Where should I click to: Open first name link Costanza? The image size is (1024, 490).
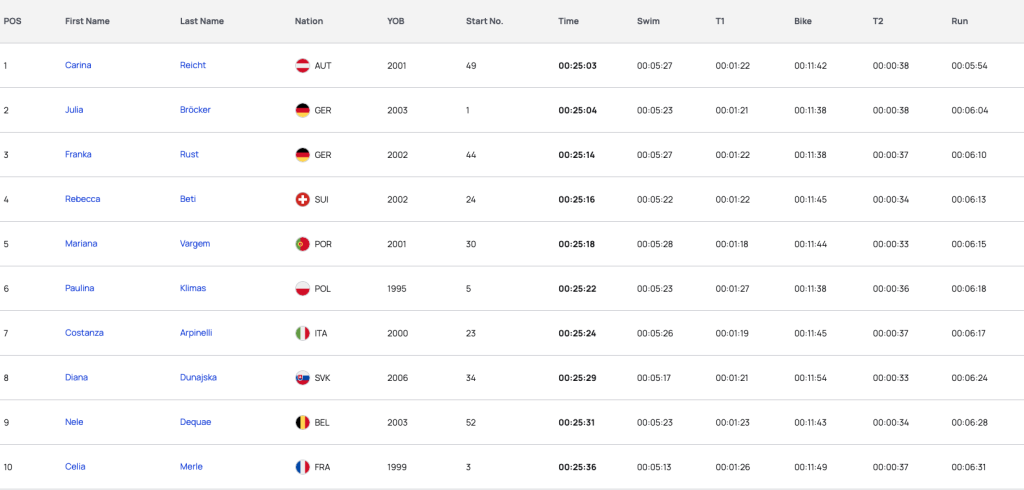84,333
